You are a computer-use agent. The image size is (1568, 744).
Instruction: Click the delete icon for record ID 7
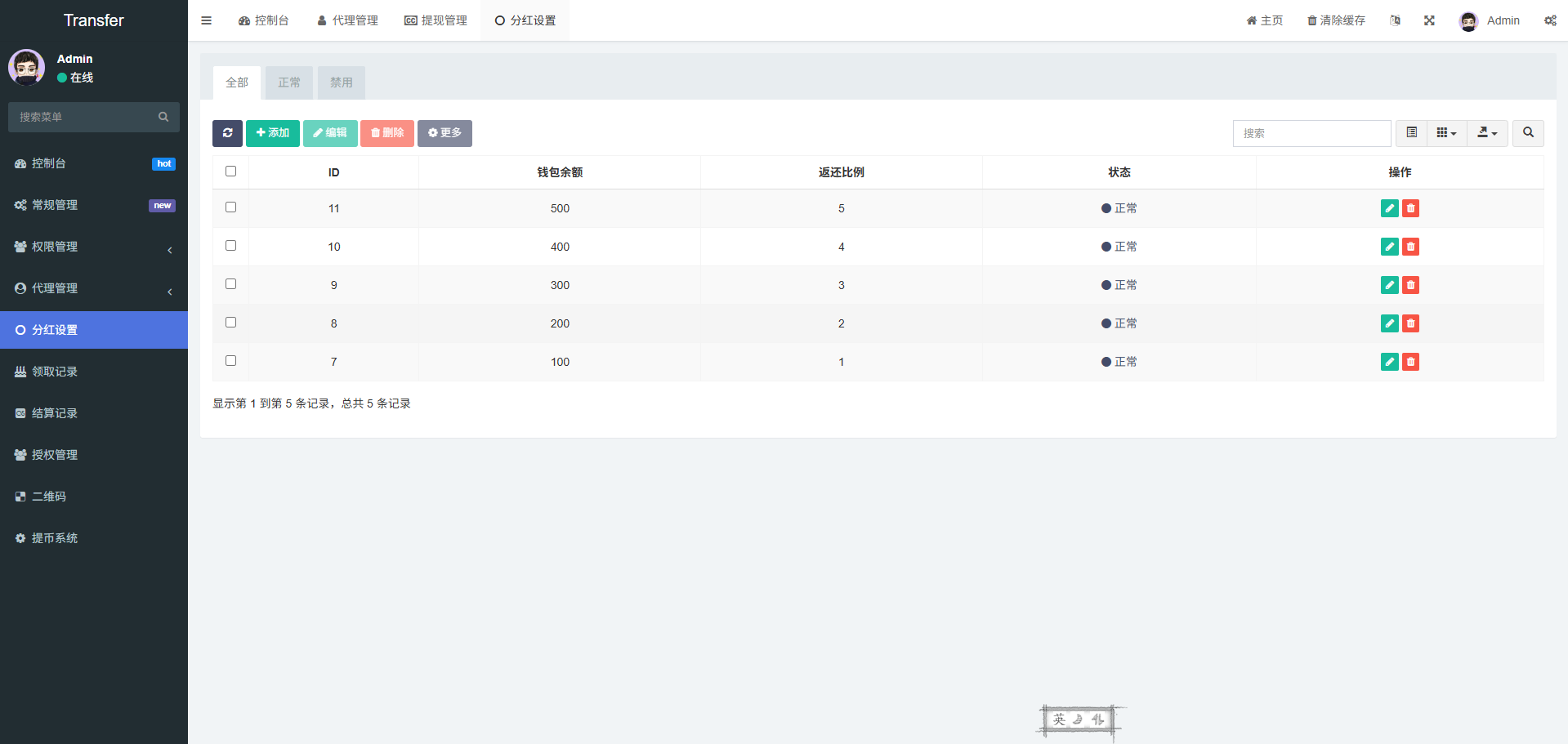click(1409, 362)
